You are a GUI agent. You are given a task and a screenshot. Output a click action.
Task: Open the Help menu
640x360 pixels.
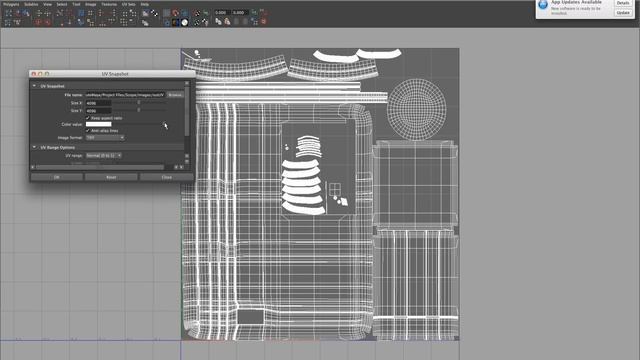144,4
